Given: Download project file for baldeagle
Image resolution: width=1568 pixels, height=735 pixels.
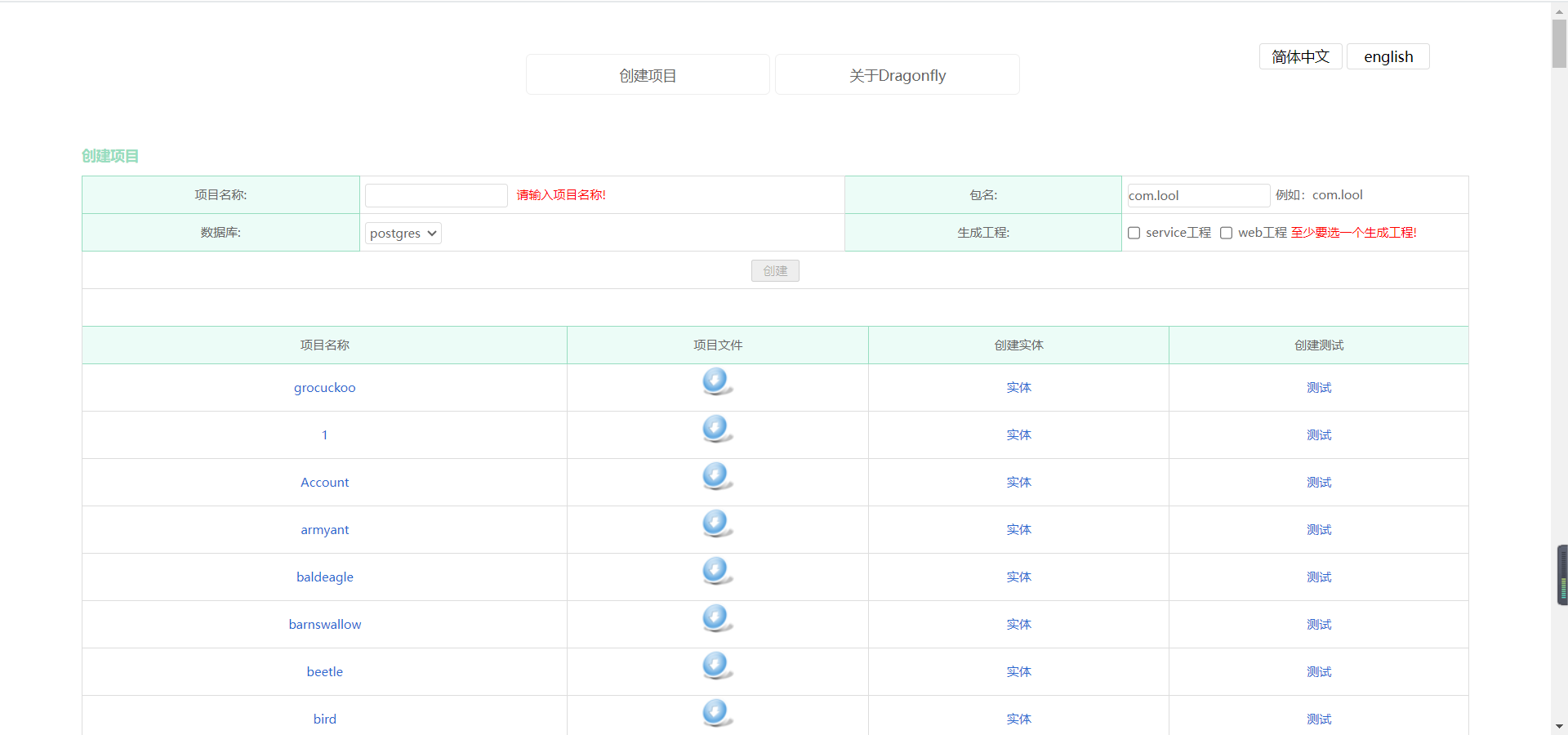Looking at the screenshot, I should (x=717, y=571).
